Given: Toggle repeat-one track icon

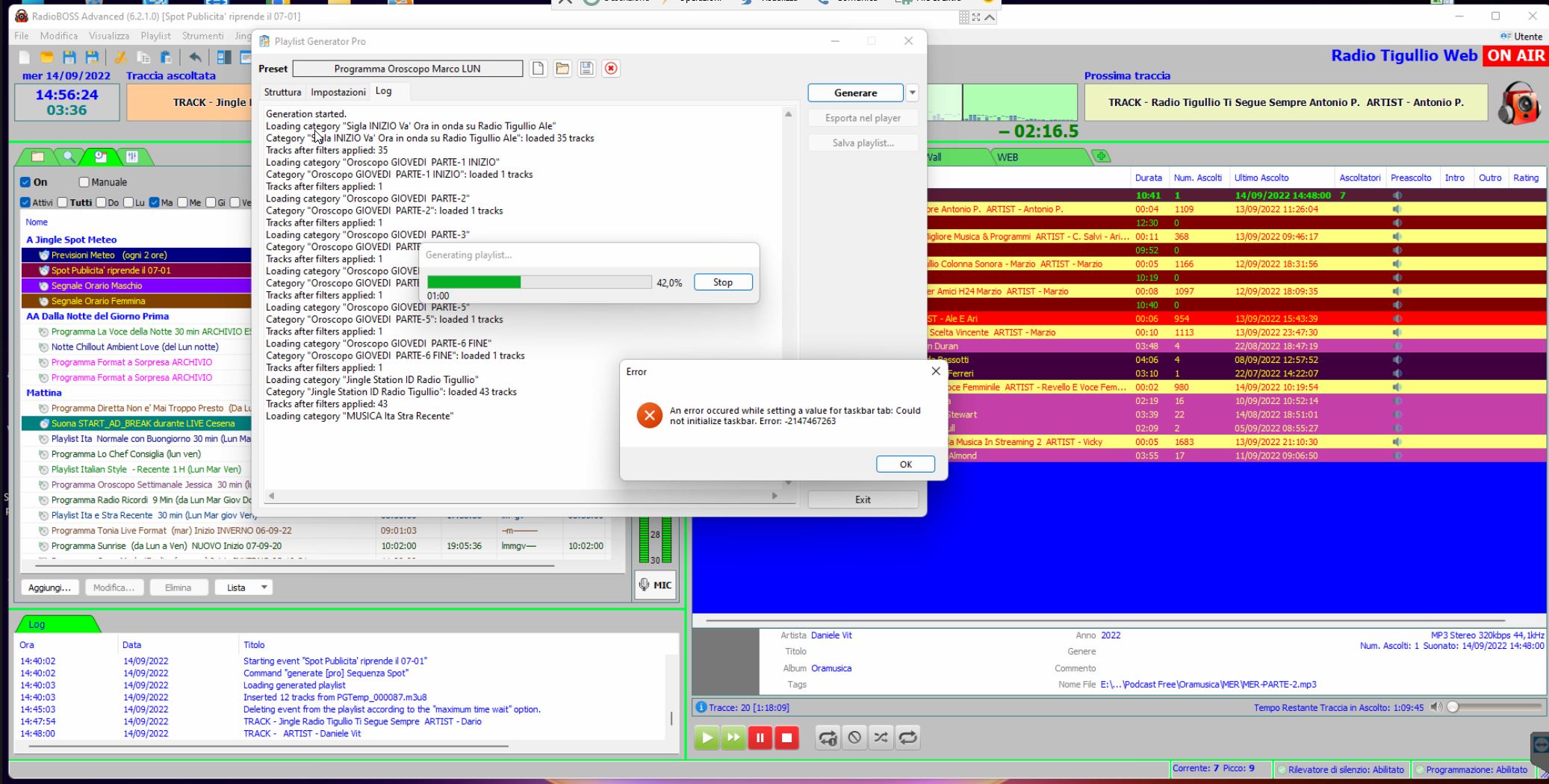Looking at the screenshot, I should click(828, 738).
